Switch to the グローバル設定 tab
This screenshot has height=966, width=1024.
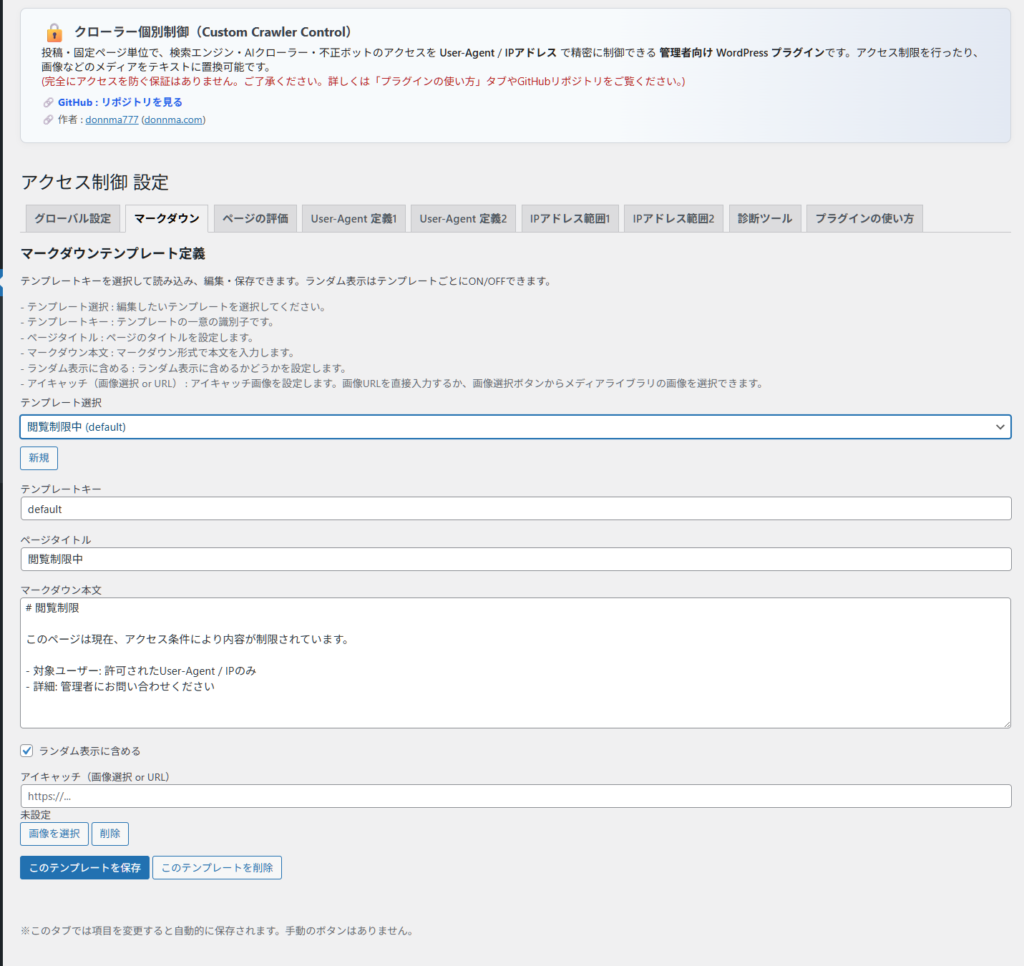pyautogui.click(x=73, y=218)
